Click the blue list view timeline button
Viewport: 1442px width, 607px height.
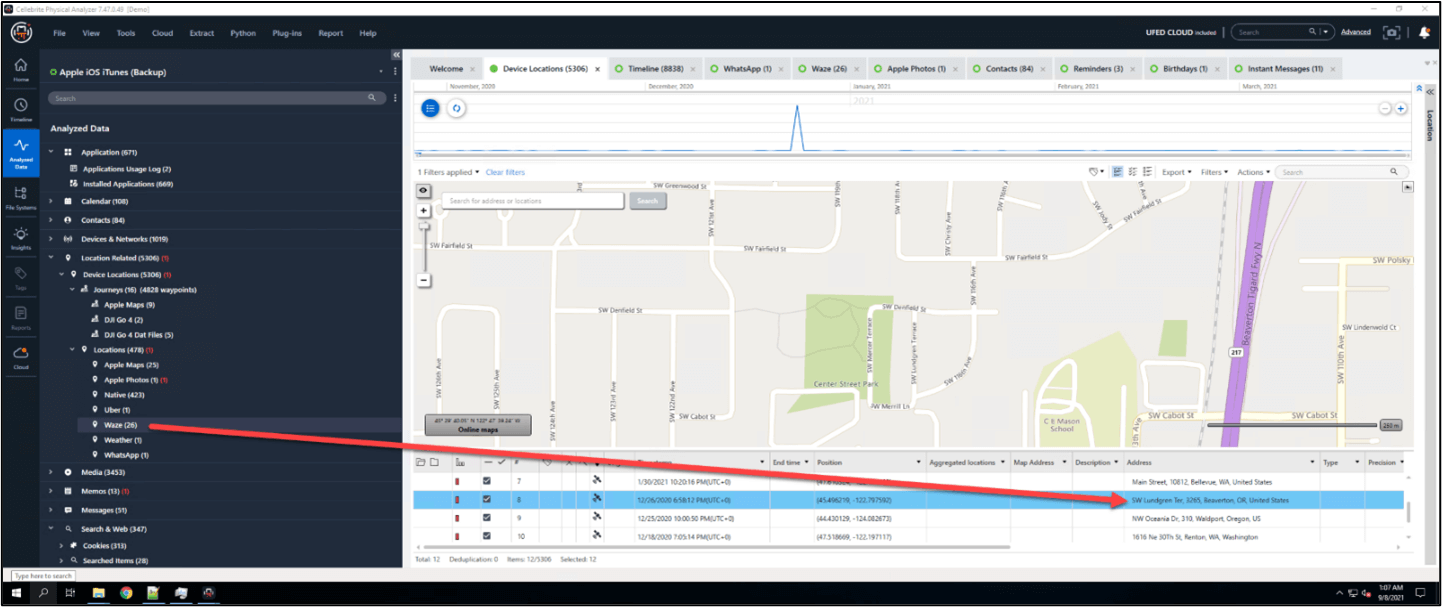[x=430, y=107]
